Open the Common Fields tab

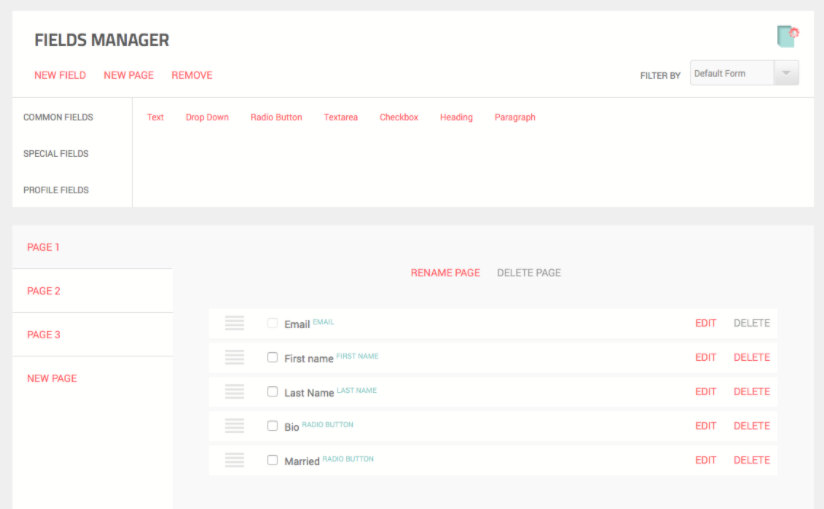[58, 117]
